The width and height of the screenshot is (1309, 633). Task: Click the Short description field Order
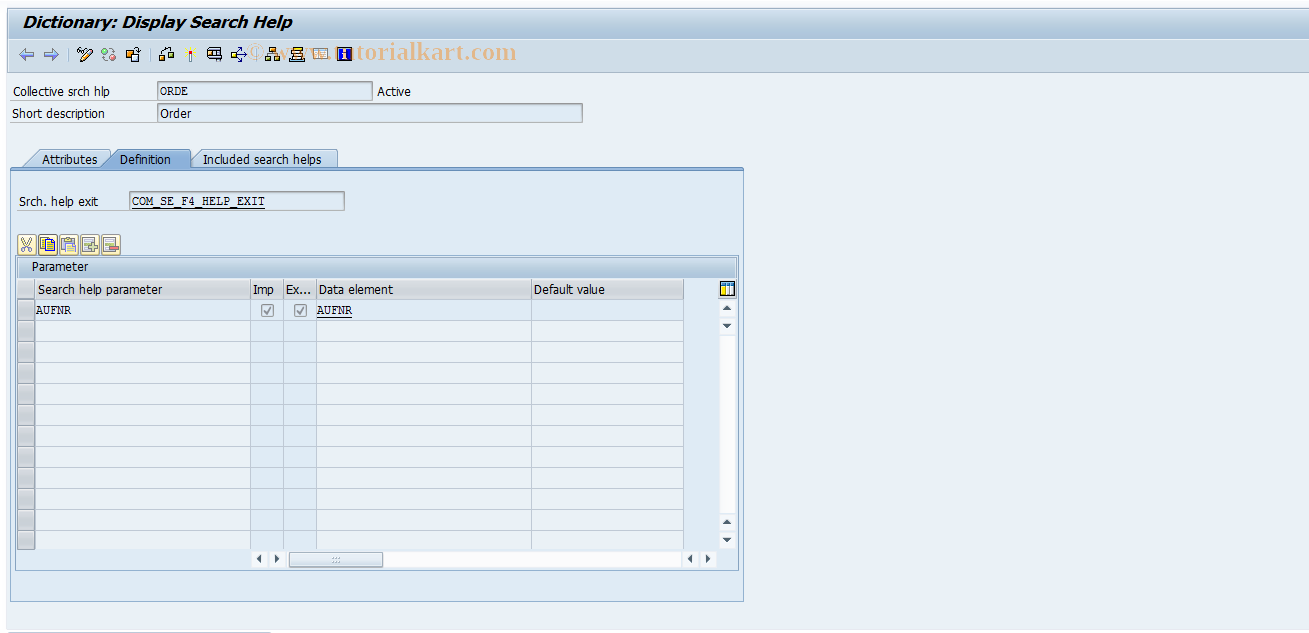369,113
